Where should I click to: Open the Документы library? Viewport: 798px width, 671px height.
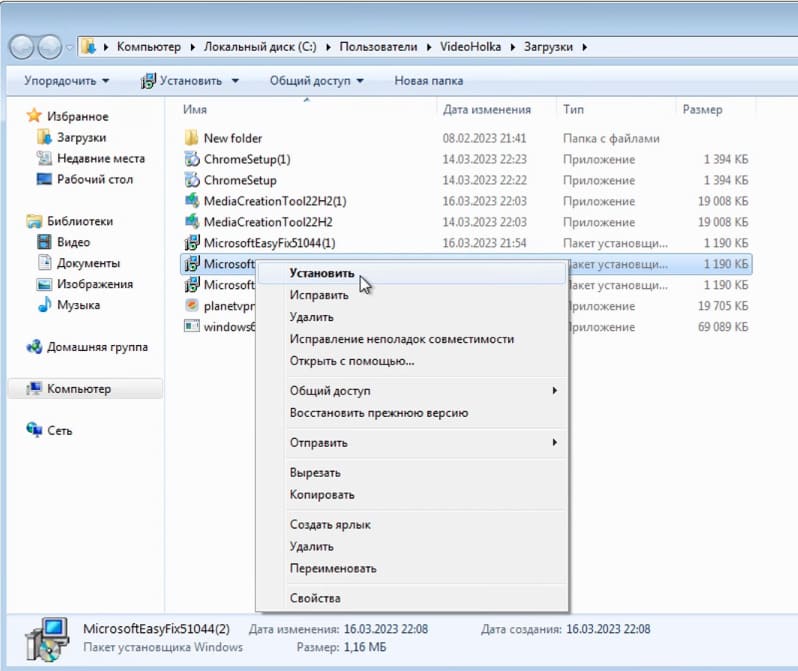[89, 263]
